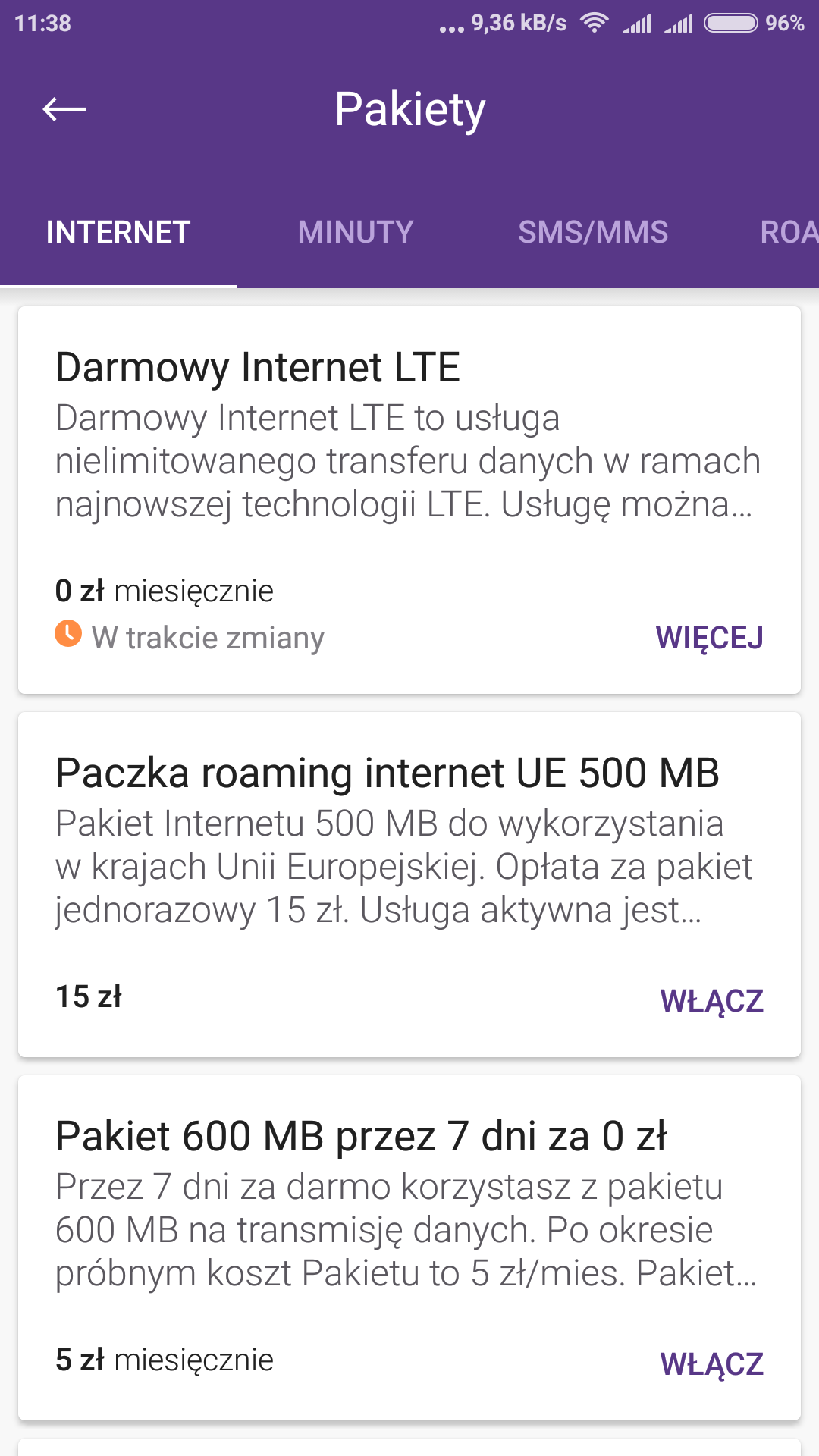Tap Pakiet 600 MB przez 7 dni title
Viewport: 819px width, 1456px height.
point(361,1137)
